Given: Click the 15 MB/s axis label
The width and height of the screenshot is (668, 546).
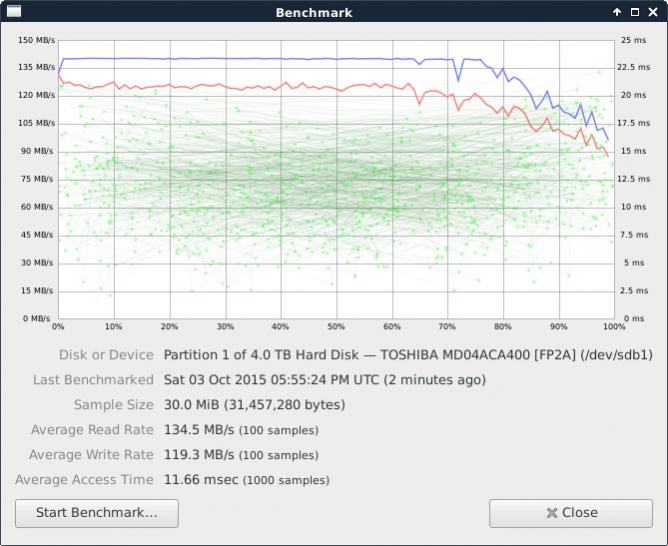Looking at the screenshot, I should [37, 291].
